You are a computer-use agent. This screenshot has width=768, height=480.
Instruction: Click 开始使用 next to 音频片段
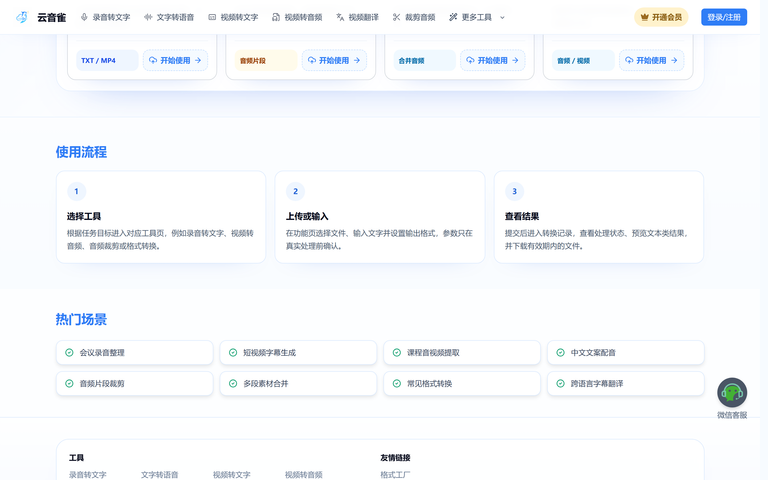tap(334, 60)
